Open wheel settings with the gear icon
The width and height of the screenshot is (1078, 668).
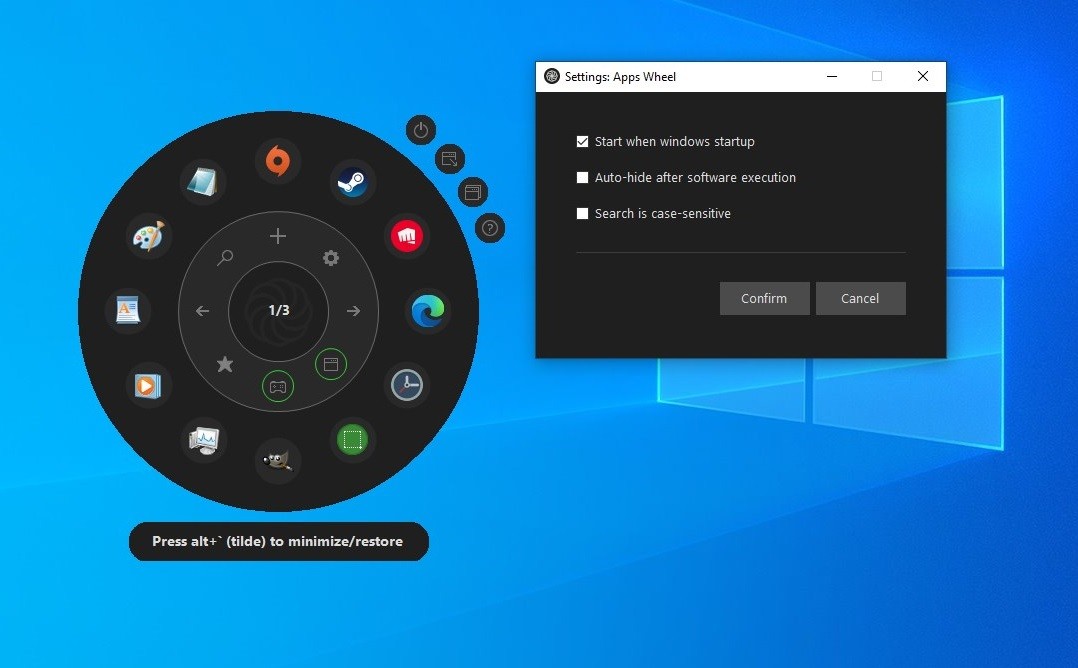pyautogui.click(x=331, y=258)
